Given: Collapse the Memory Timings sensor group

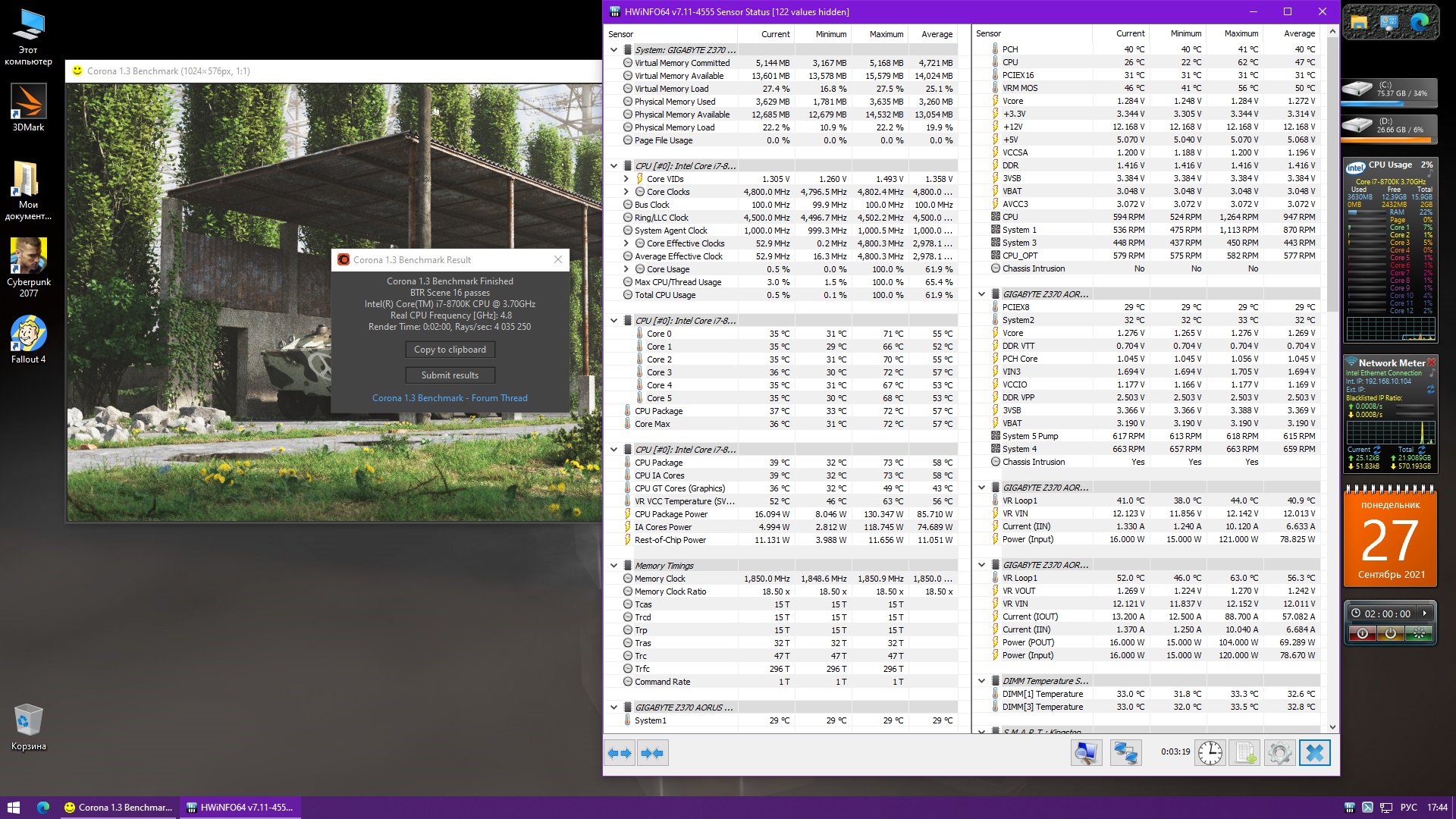Looking at the screenshot, I should pos(613,565).
